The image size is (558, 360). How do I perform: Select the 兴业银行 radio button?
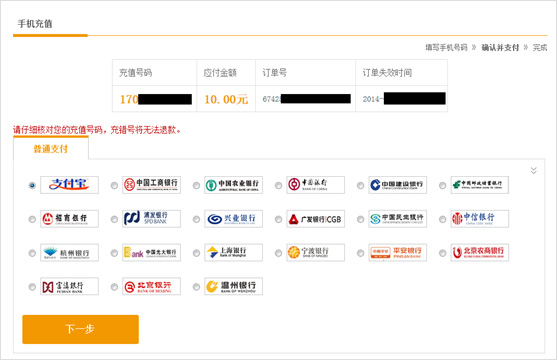[x=196, y=219]
